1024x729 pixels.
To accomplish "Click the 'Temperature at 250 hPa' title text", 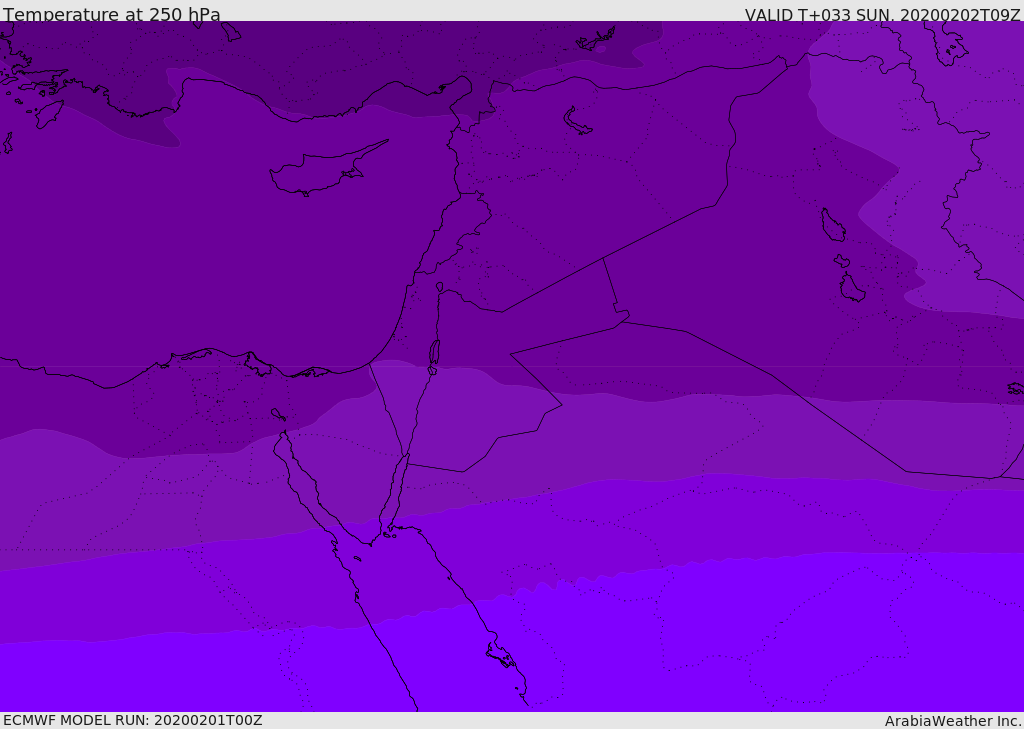I will point(112,14).
